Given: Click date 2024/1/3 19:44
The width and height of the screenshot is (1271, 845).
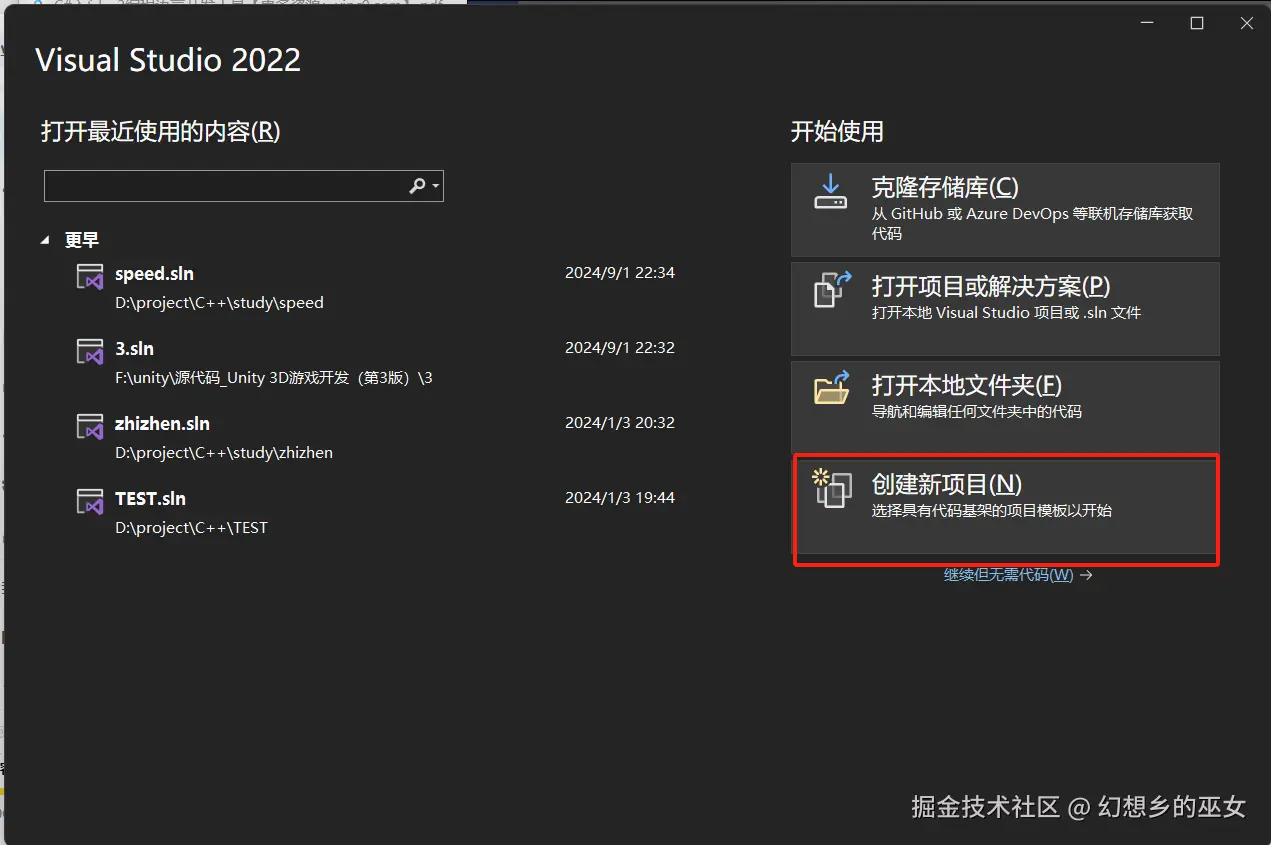Looking at the screenshot, I should coord(620,497).
